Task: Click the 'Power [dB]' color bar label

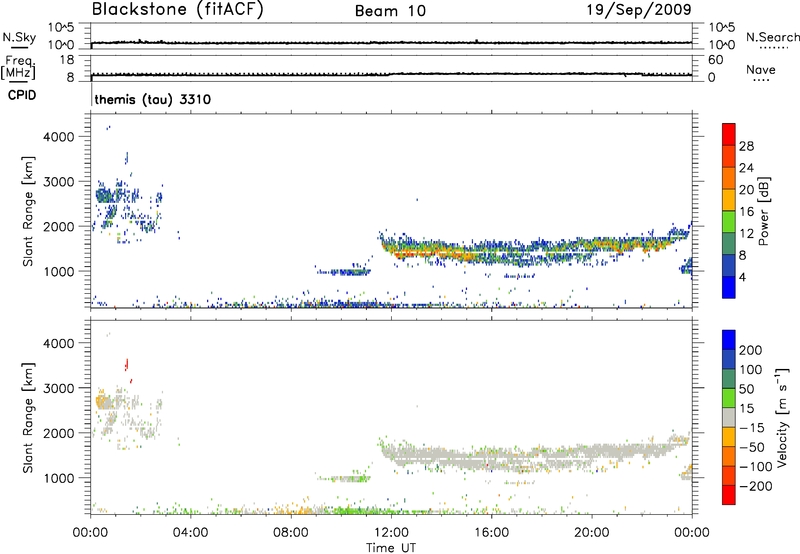Action: click(763, 211)
